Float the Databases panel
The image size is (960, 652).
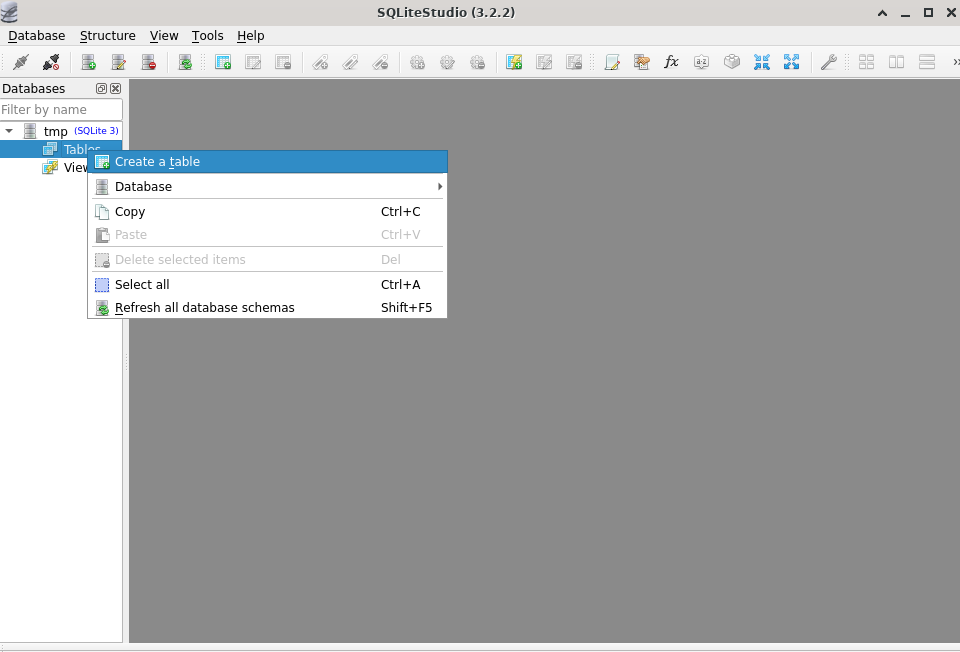[x=102, y=89]
